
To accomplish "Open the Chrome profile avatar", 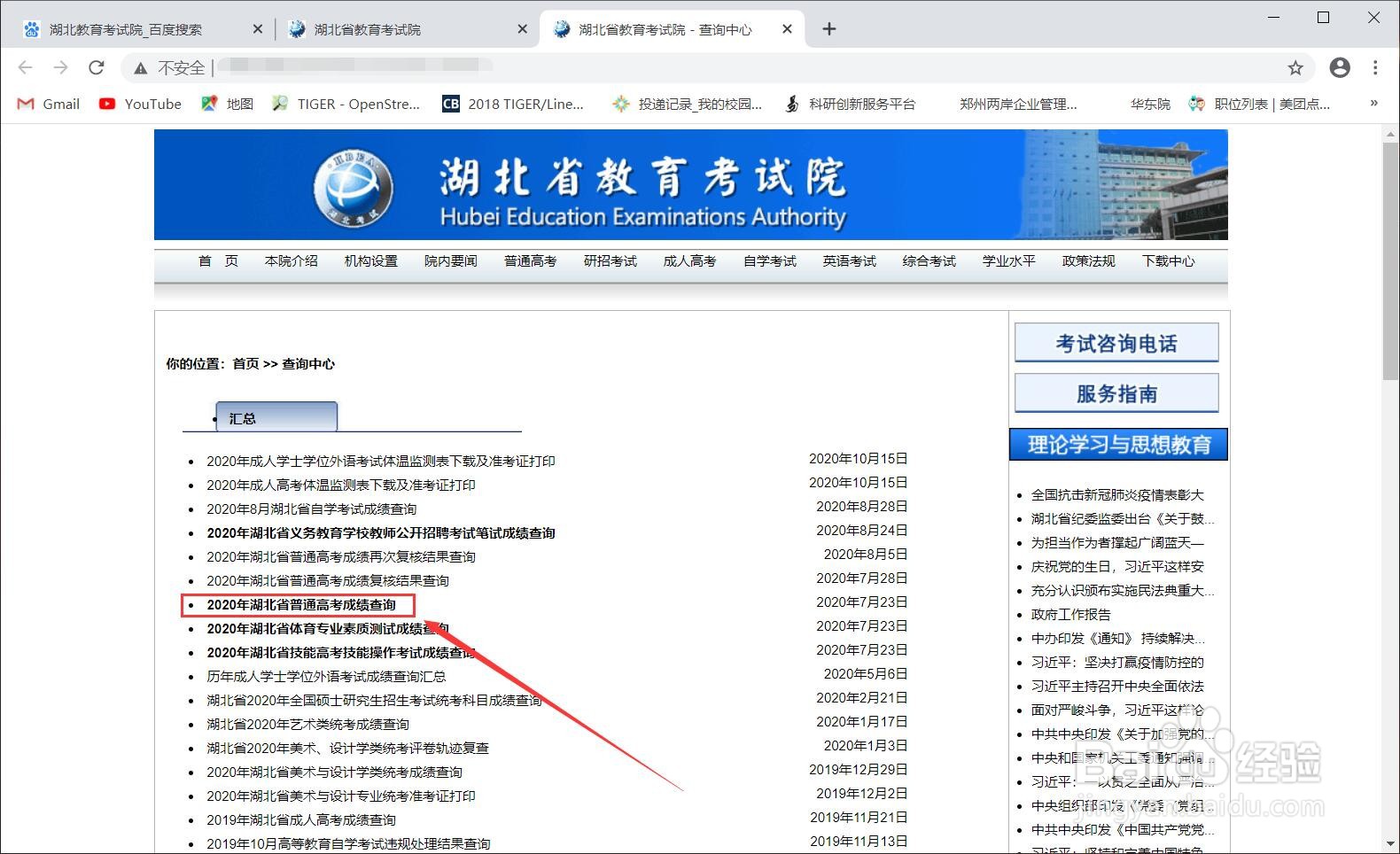I will click(x=1340, y=67).
